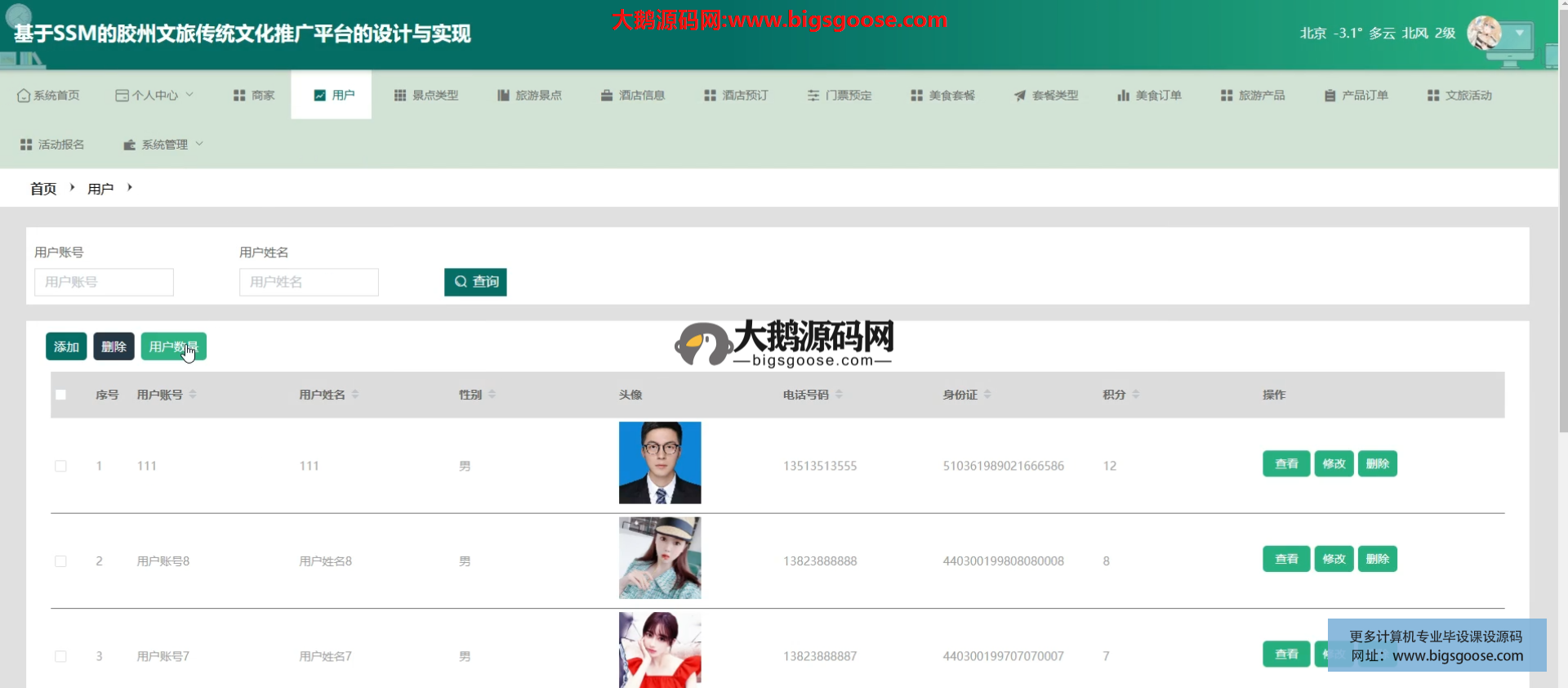Switch to the 景点类型 menu tab
This screenshot has width=1568, height=688.
coord(425,96)
